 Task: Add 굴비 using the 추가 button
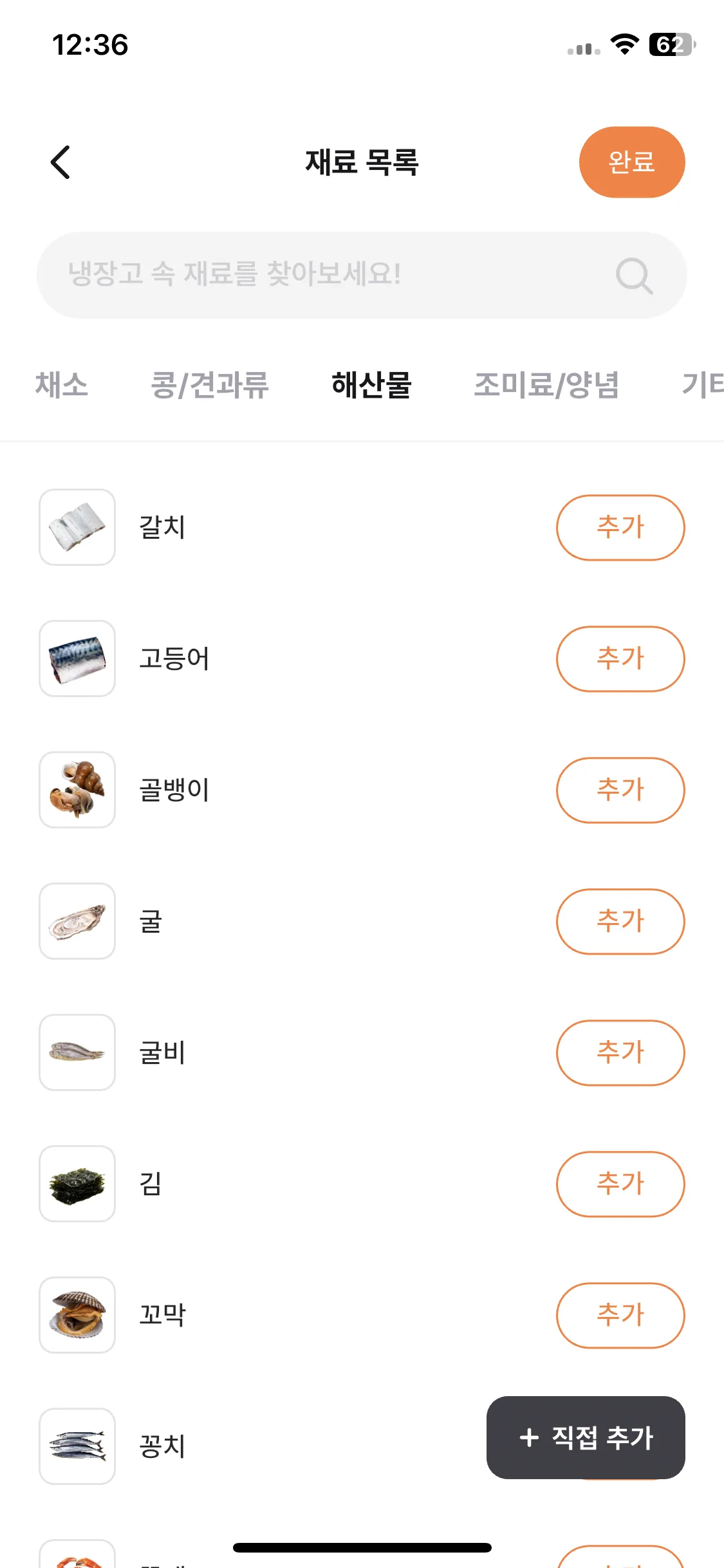[x=620, y=1052]
